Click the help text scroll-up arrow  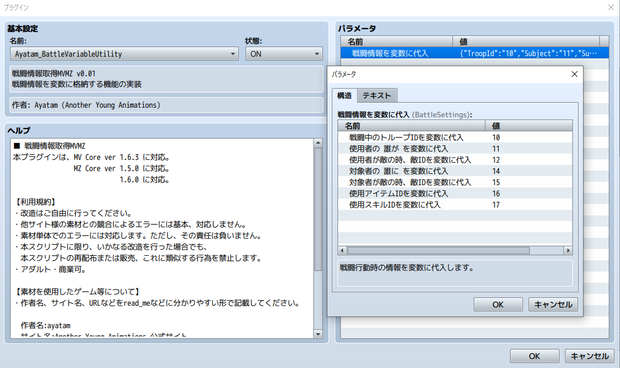[x=318, y=143]
